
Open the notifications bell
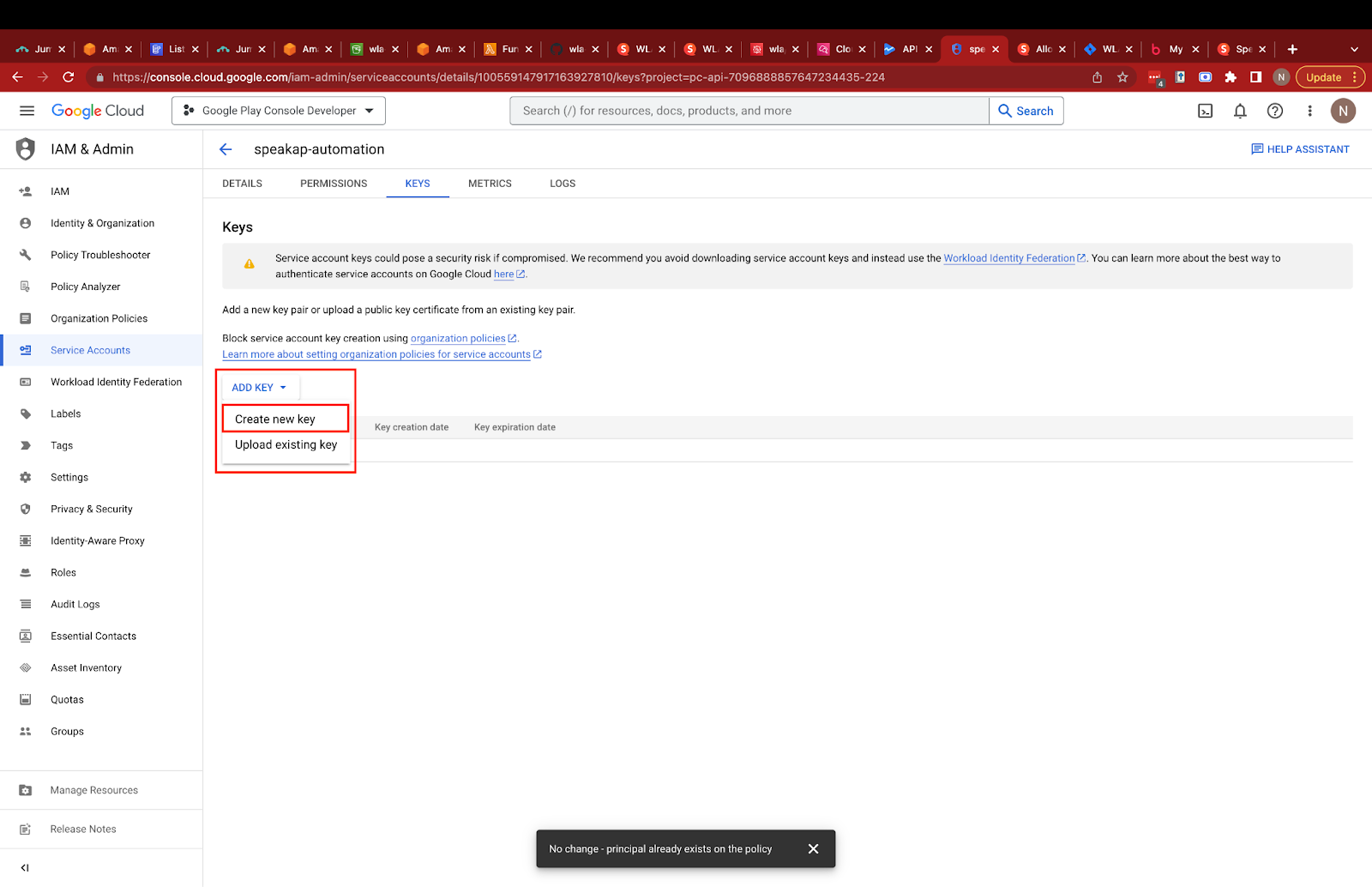pos(1240,111)
